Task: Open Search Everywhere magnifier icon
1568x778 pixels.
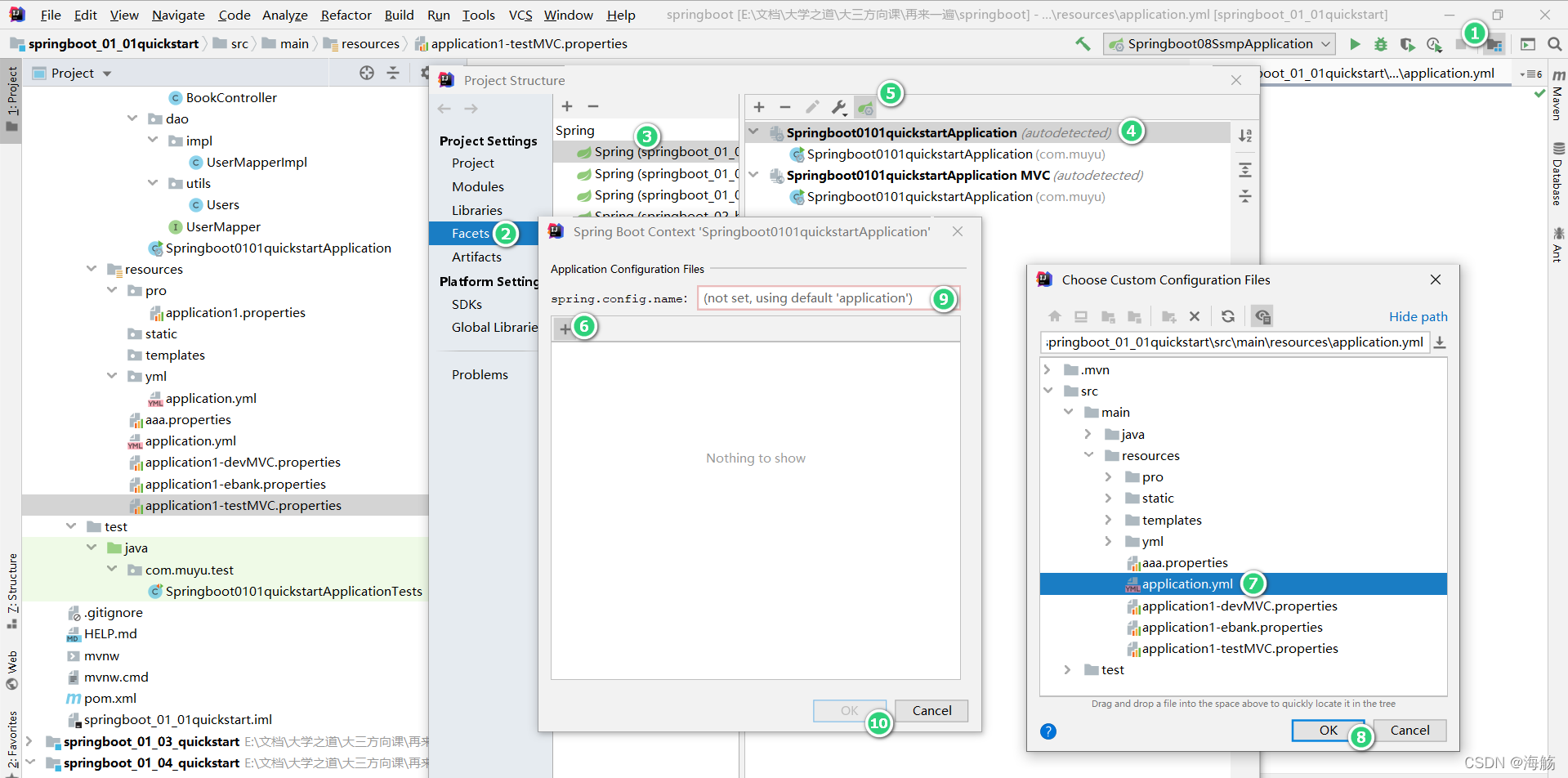Action: click(x=1554, y=44)
